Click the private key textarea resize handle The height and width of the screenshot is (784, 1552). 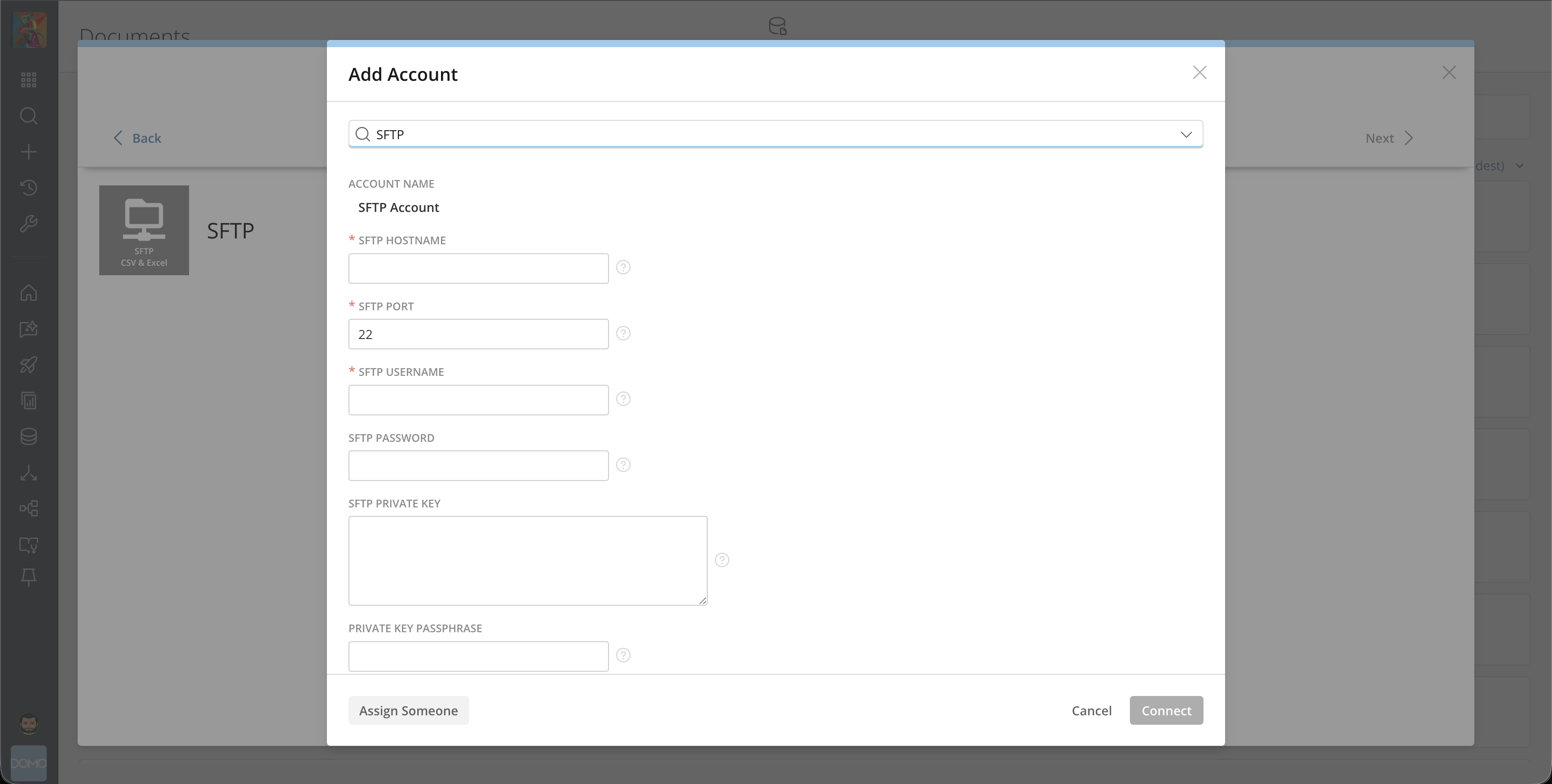point(702,600)
